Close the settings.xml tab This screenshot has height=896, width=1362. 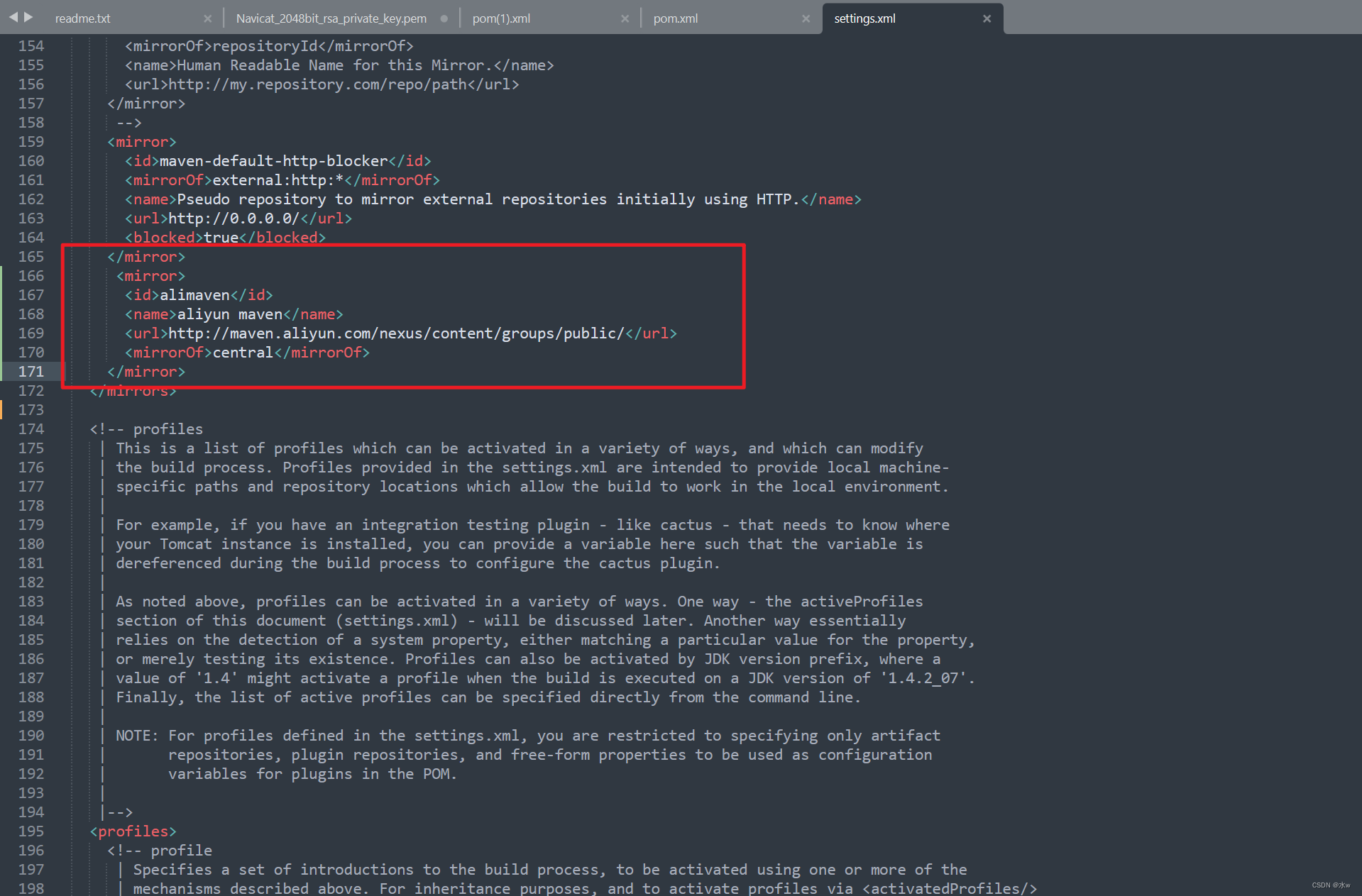(x=987, y=18)
